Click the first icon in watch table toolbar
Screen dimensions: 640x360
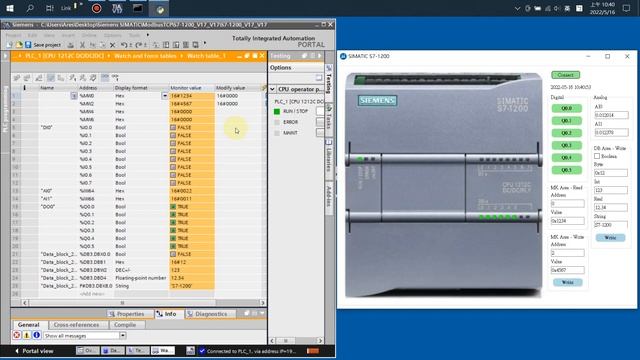[17, 78]
